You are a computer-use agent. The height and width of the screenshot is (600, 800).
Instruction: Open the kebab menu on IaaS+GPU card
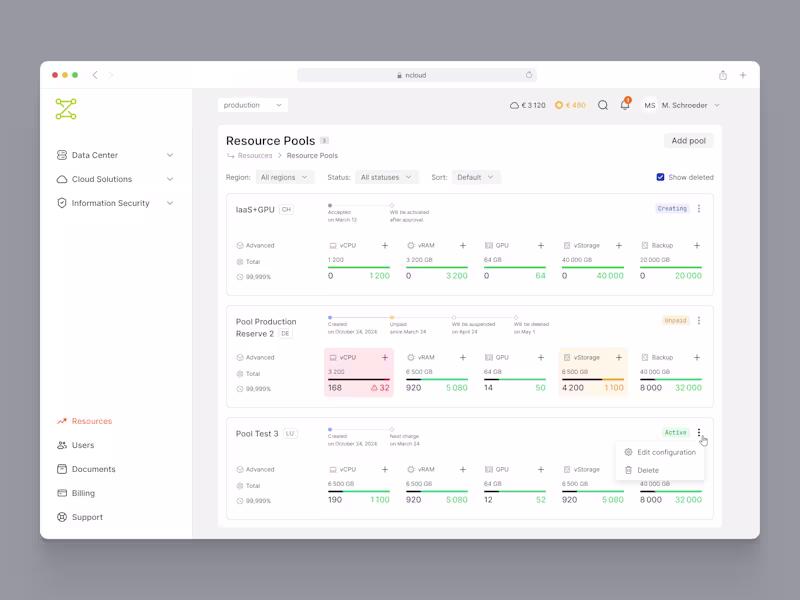click(x=700, y=208)
